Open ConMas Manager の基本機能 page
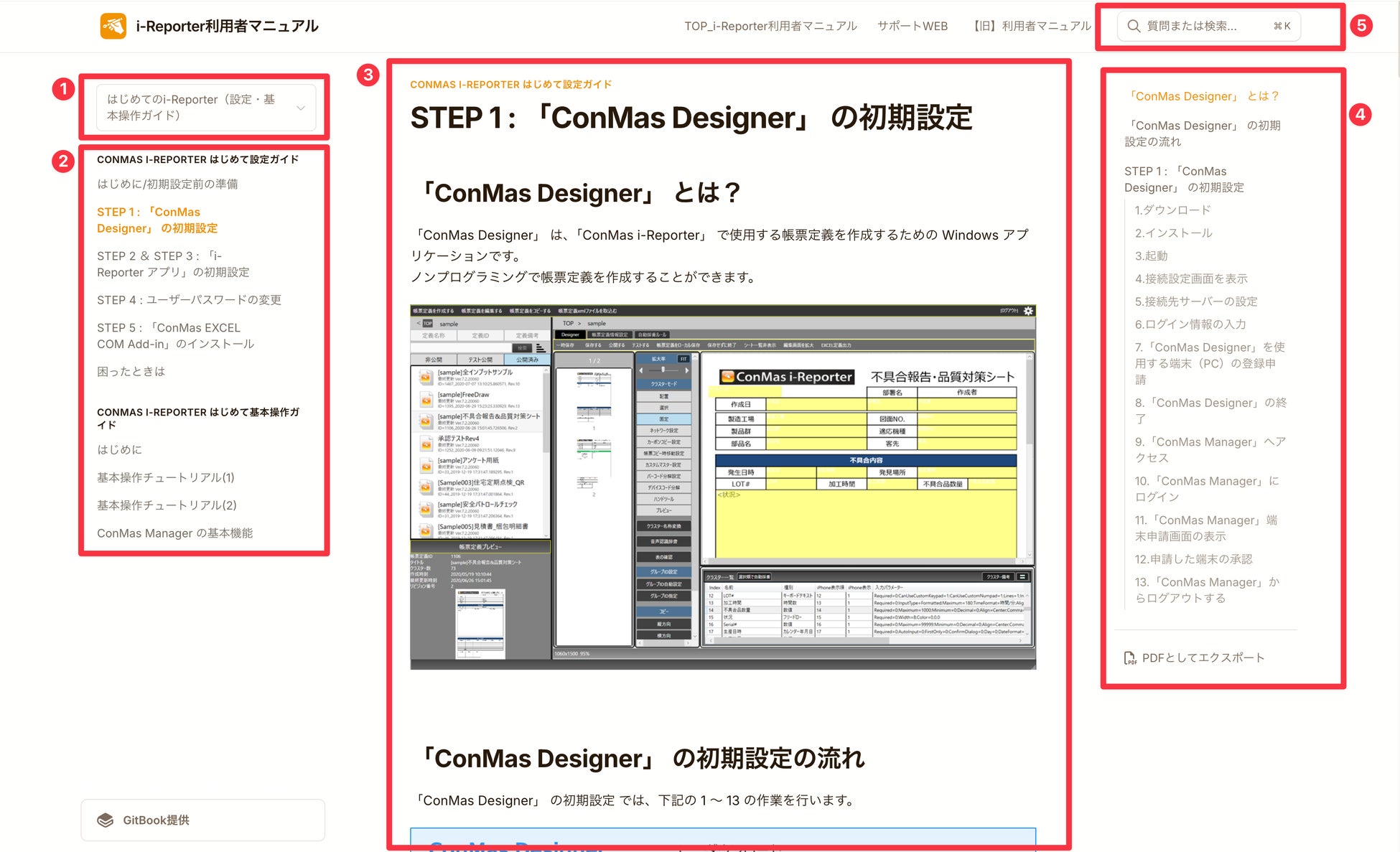The width and height of the screenshot is (1400, 852). pos(174,533)
